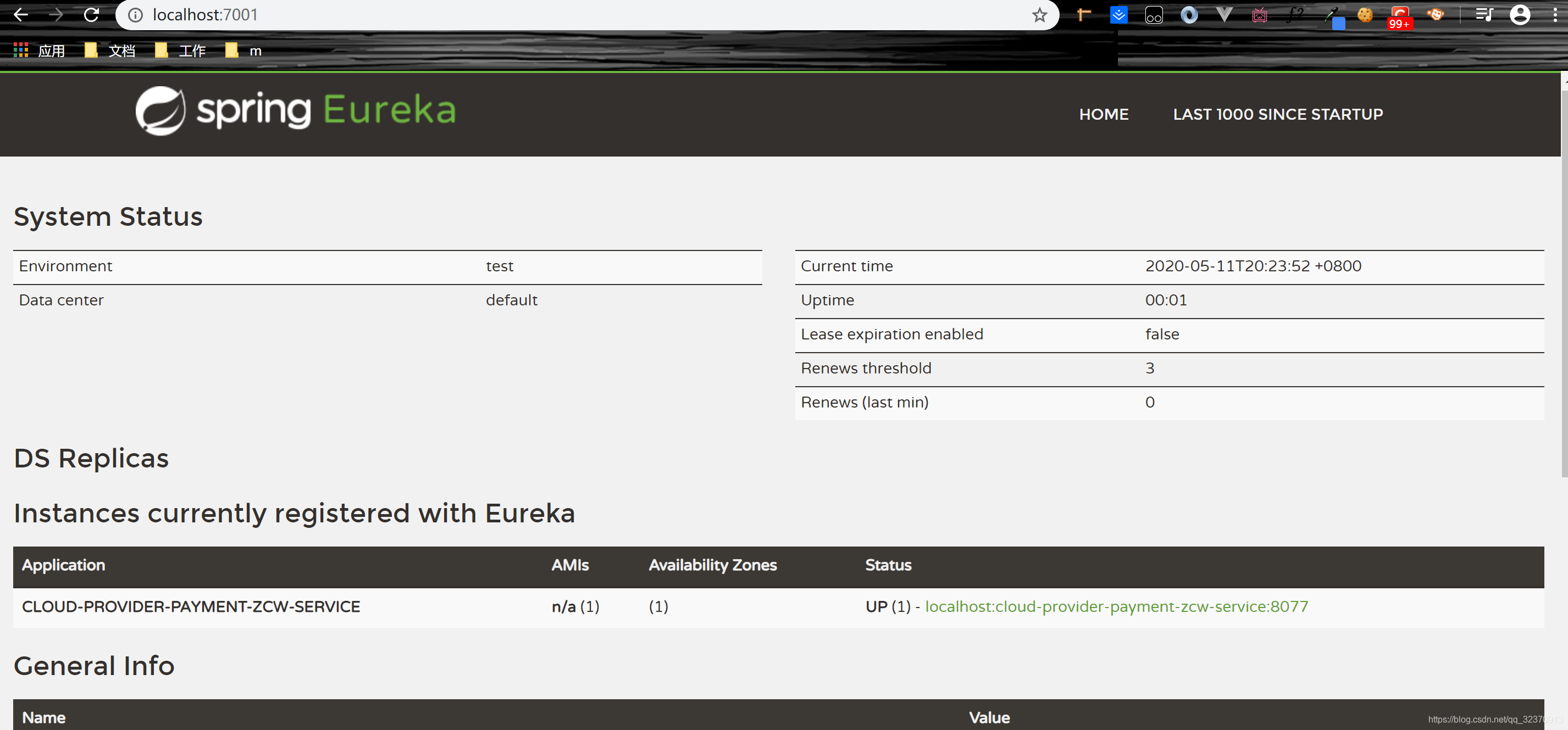Click the Current time value 2020-05-11T20:23:52
The width and height of the screenshot is (1568, 730).
[1253, 266]
